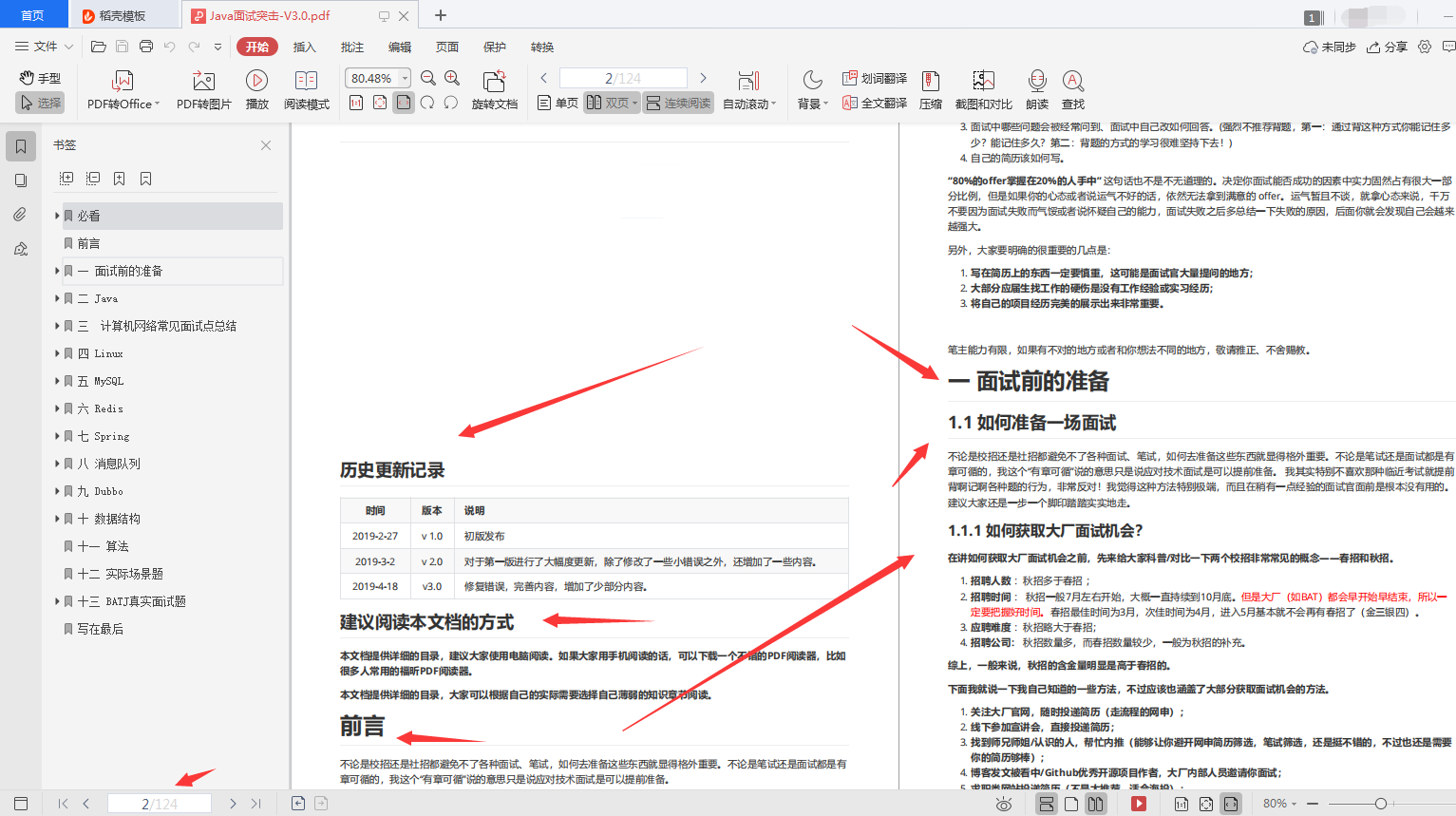Open the 80.48% zoom dropdown
Image resolution: width=1456 pixels, height=816 pixels.
[x=406, y=78]
